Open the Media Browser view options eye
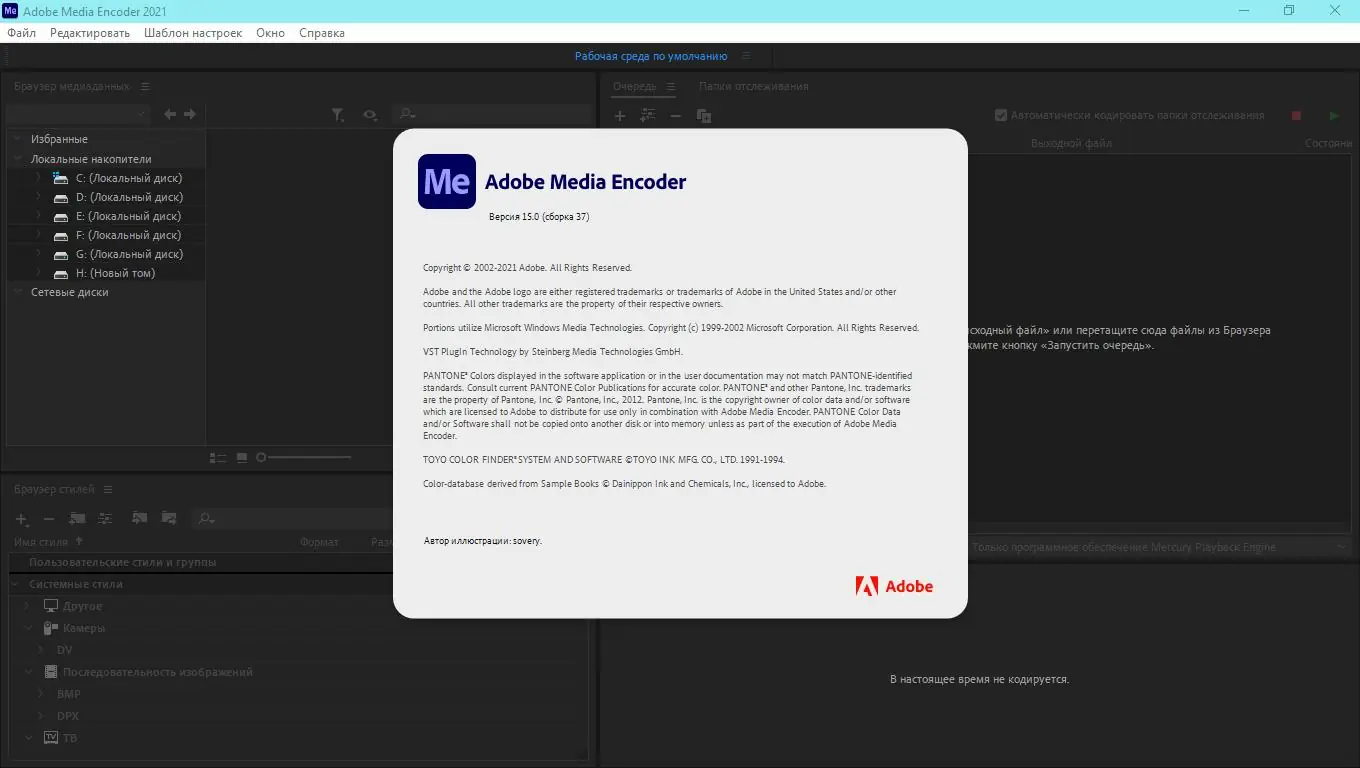The height and width of the screenshot is (768, 1360). click(x=369, y=116)
